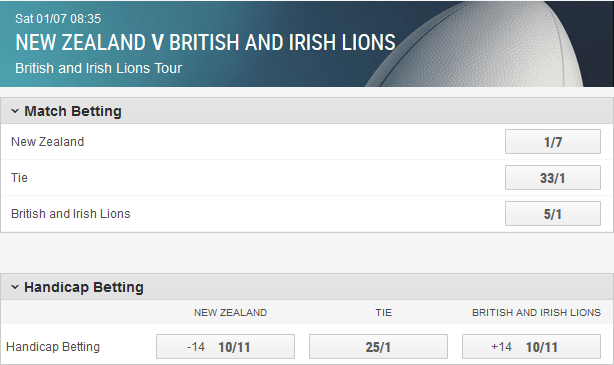Screen dimensions: 614x365
Task: Click the New Zealand v British and Irish Lions title
Action: 205,42
